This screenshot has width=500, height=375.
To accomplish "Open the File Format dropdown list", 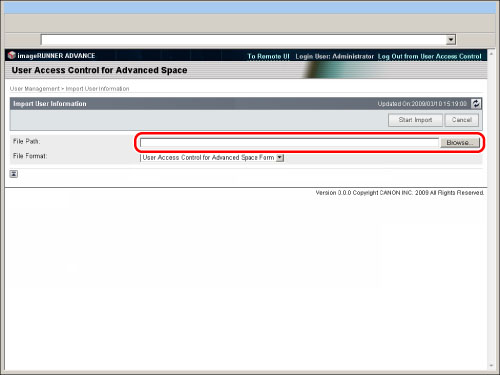I will tap(280, 158).
